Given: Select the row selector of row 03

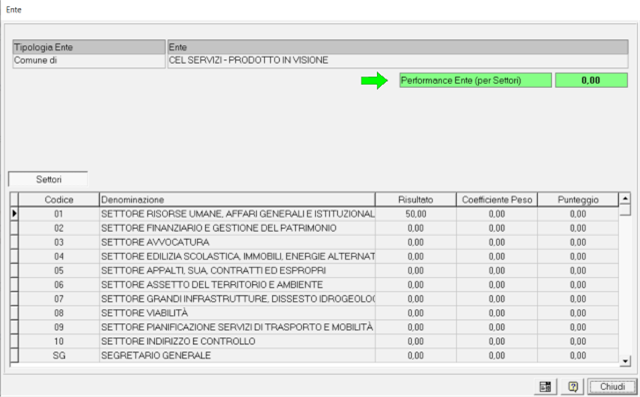Looking at the screenshot, I should 14,242.
